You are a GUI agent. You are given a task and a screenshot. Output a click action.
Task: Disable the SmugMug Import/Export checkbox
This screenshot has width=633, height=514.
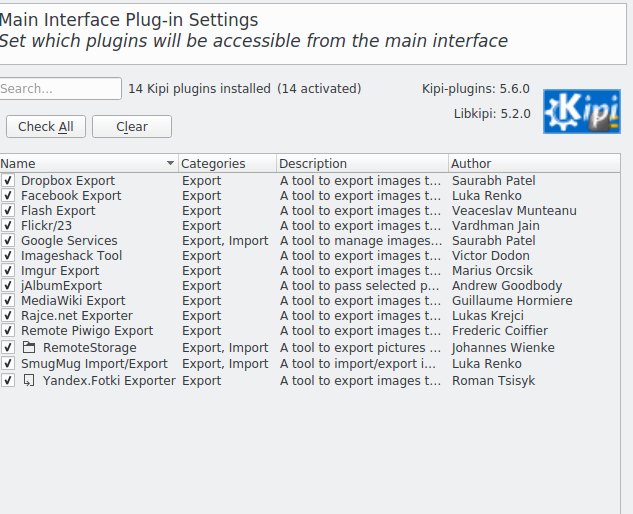pos(8,364)
